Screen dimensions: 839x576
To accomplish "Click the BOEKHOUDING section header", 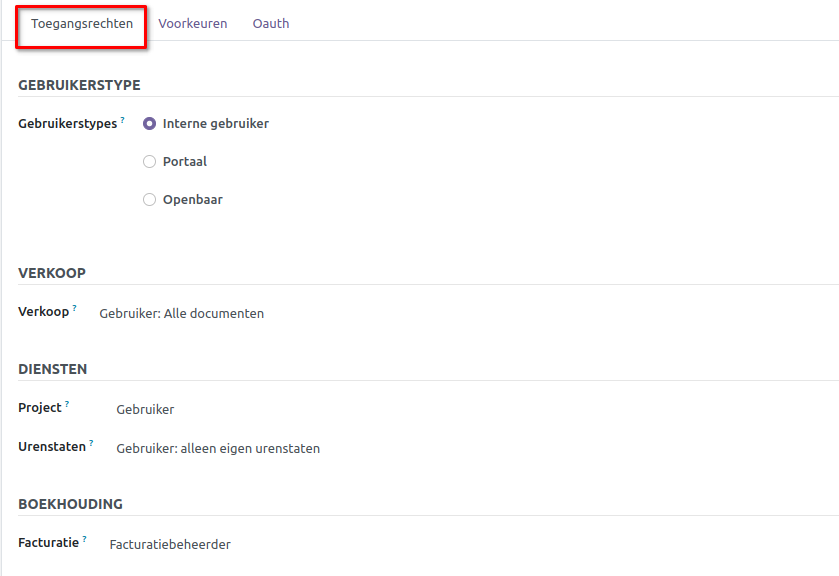I will click(x=70, y=504).
